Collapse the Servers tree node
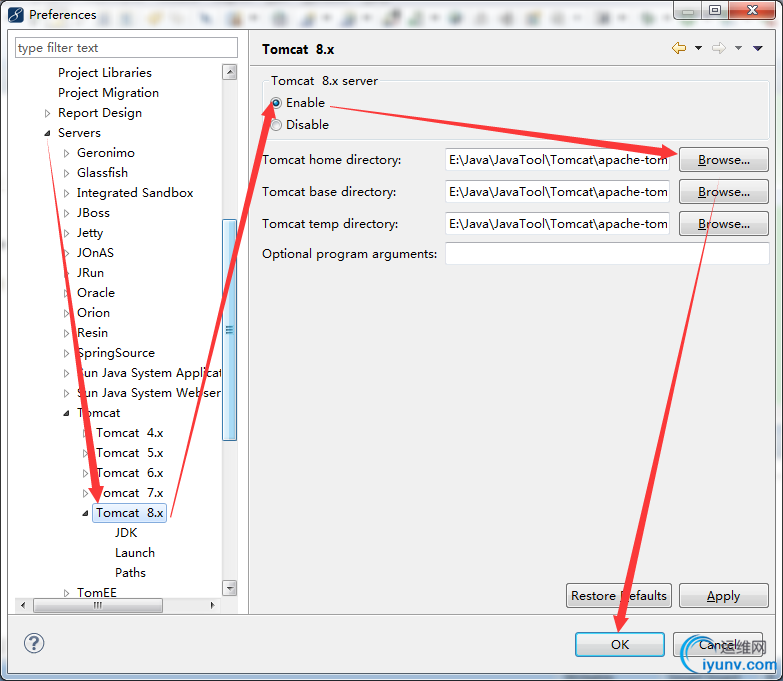 pyautogui.click(x=47, y=133)
